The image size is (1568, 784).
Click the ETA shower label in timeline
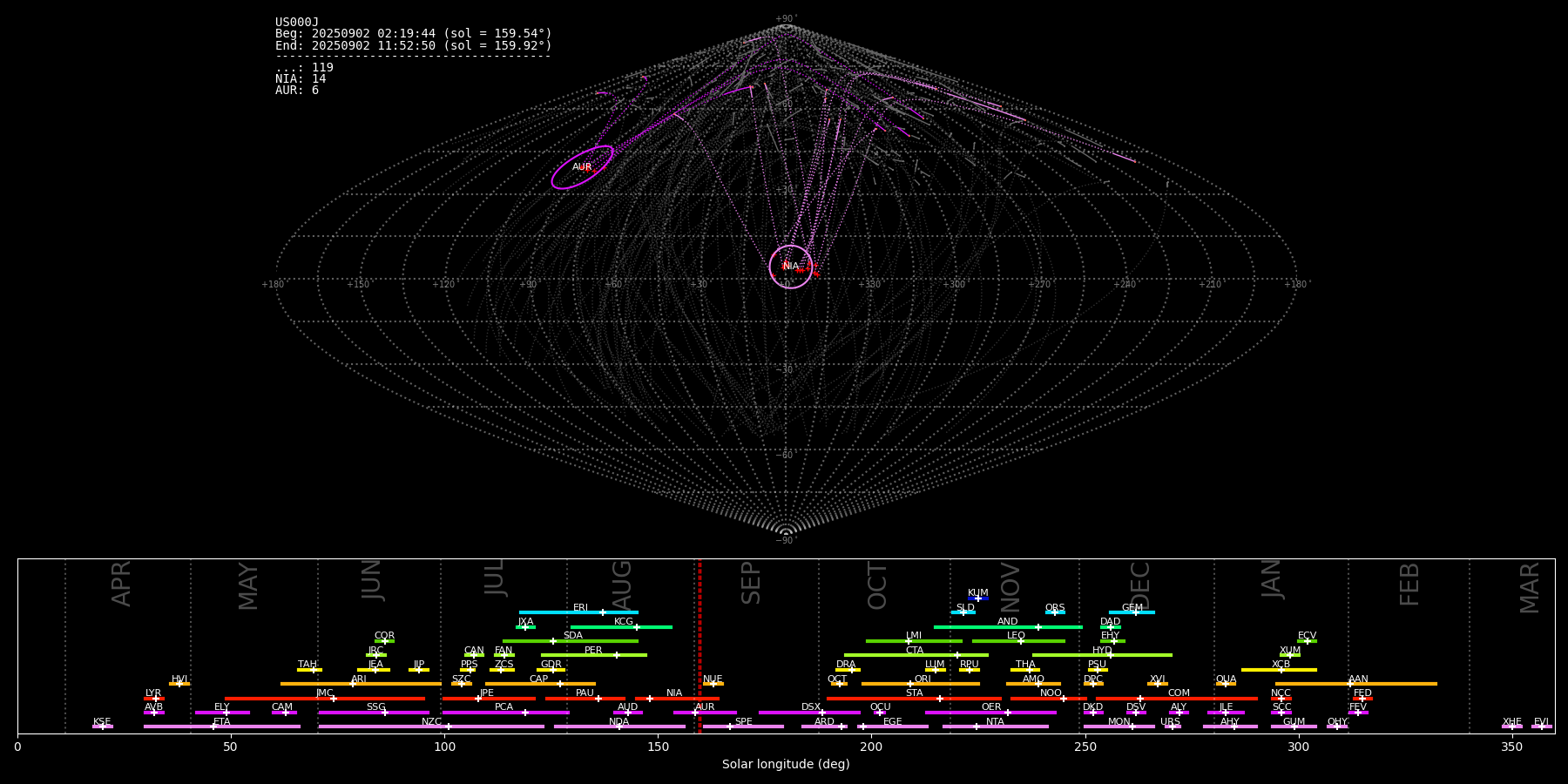click(222, 721)
